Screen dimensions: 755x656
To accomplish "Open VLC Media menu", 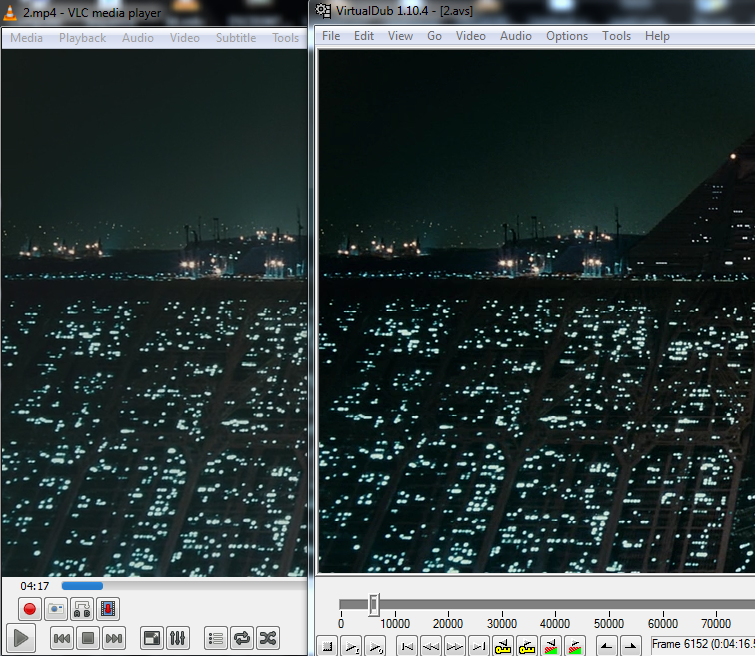I will [26, 38].
